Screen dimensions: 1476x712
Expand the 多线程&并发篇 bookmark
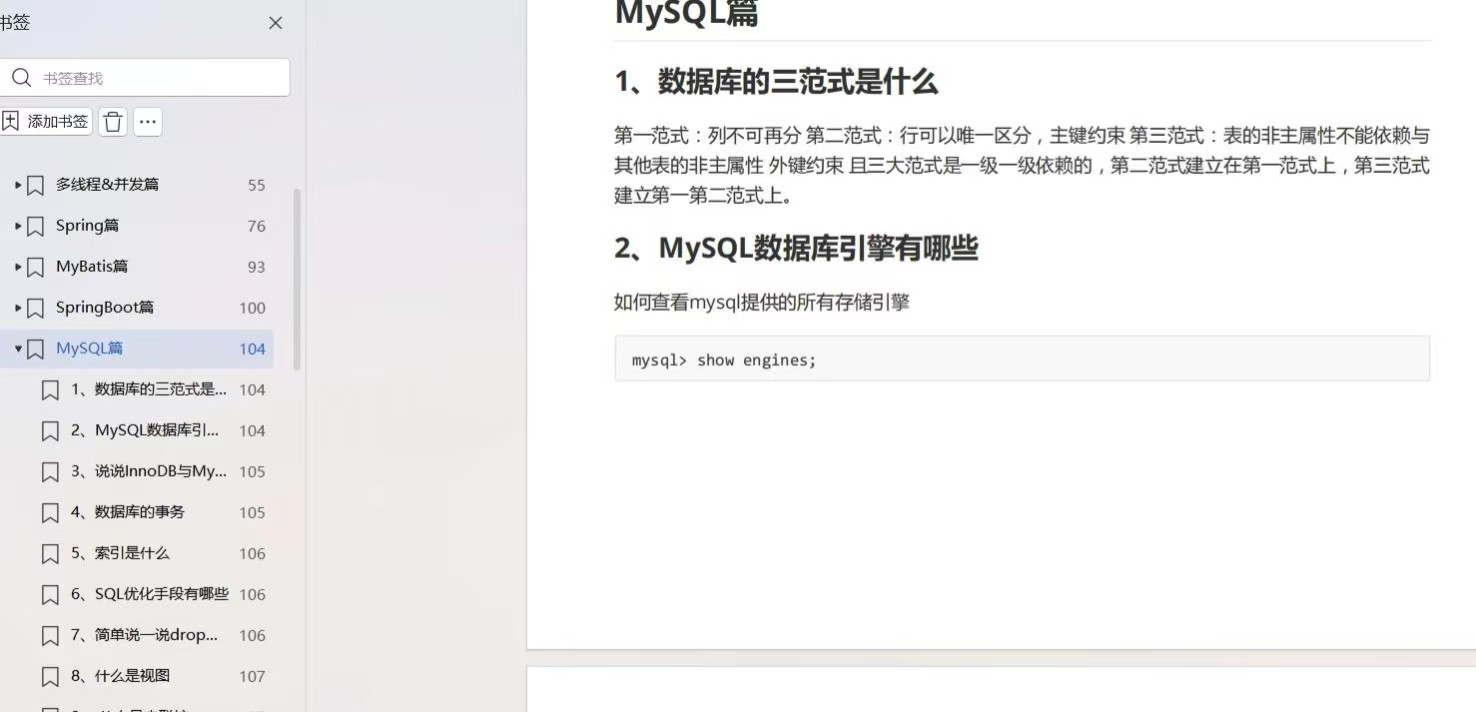pyautogui.click(x=18, y=185)
